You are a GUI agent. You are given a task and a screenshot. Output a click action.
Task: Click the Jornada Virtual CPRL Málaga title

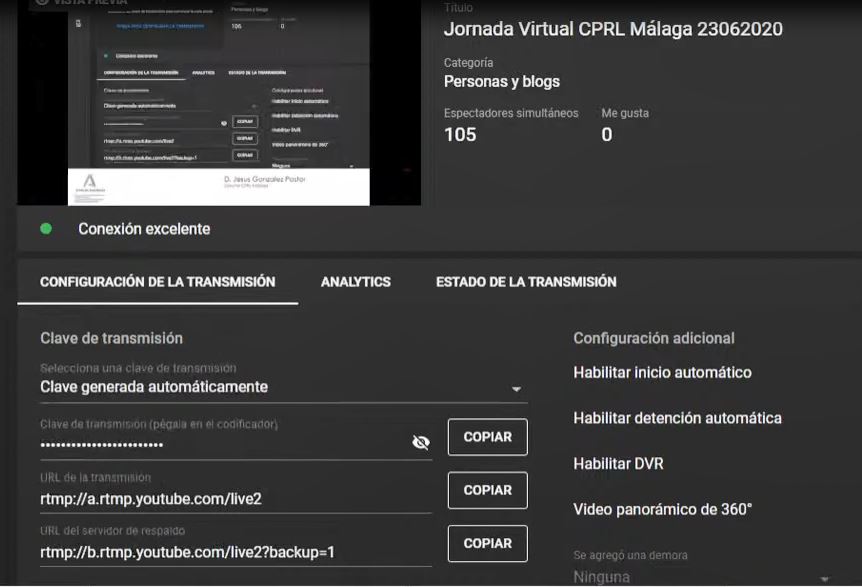tap(612, 29)
